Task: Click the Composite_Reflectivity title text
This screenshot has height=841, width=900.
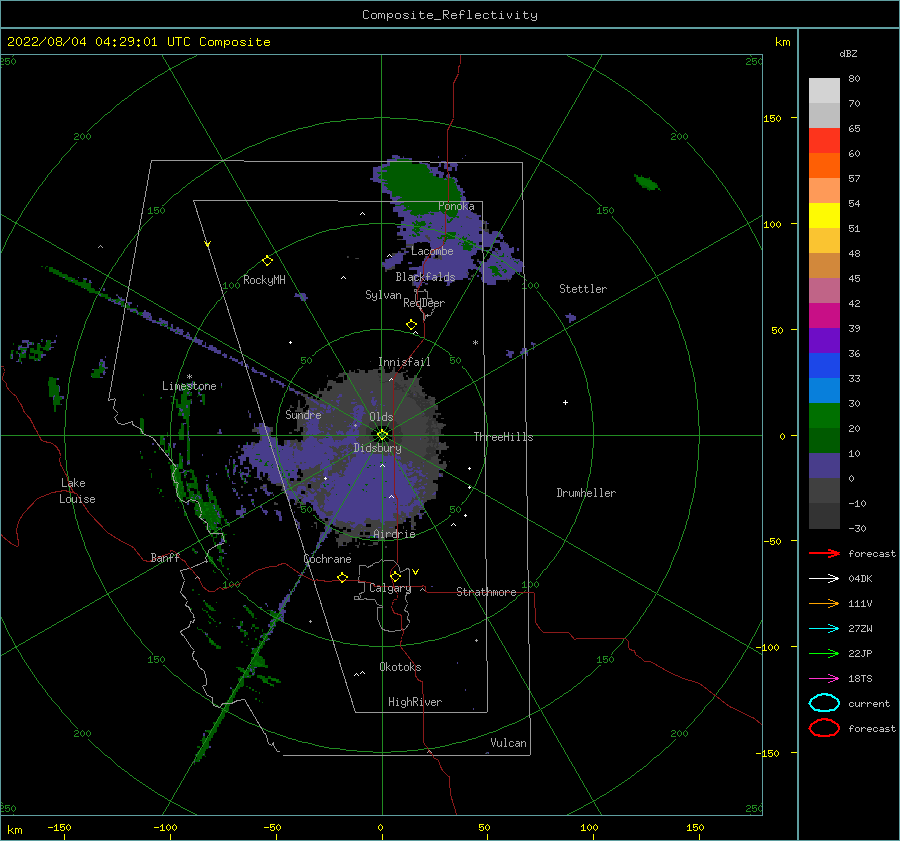Action: pyautogui.click(x=449, y=15)
